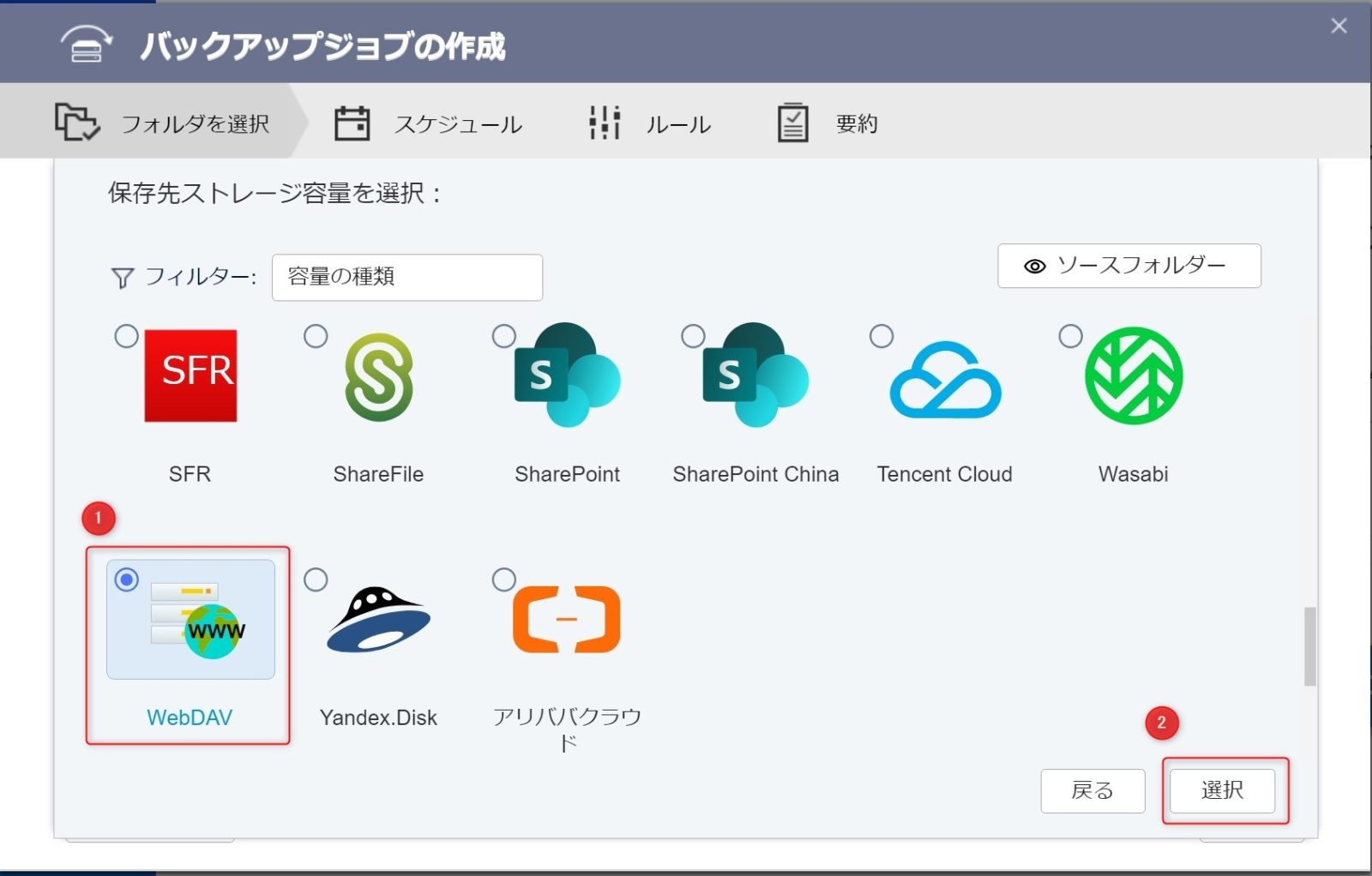This screenshot has width=1372, height=876.
Task: Select the Wasabi radio button
Action: click(x=1070, y=336)
